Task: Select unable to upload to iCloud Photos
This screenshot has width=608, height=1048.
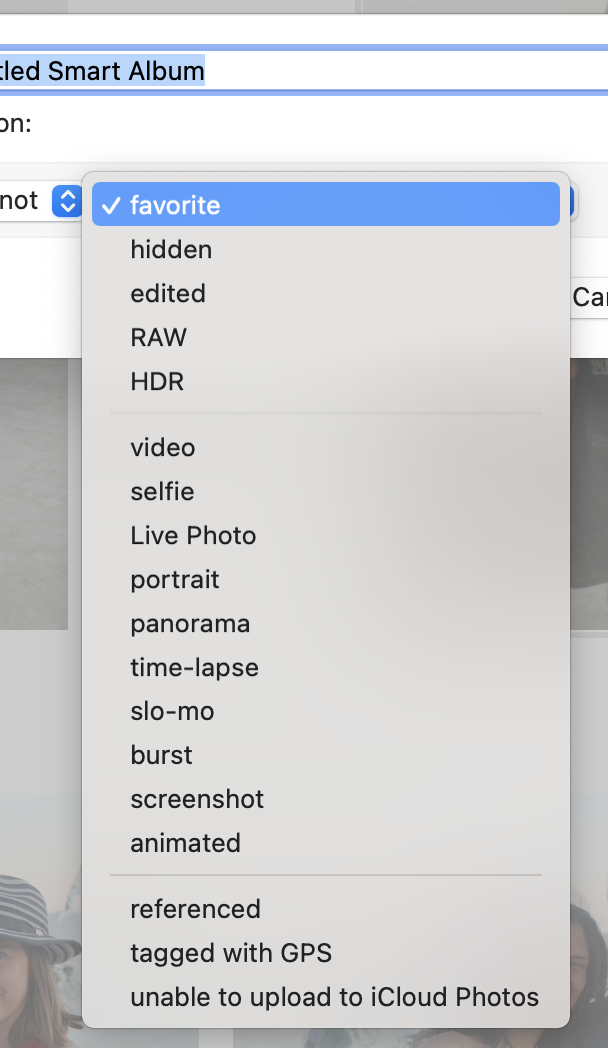Action: (x=334, y=997)
